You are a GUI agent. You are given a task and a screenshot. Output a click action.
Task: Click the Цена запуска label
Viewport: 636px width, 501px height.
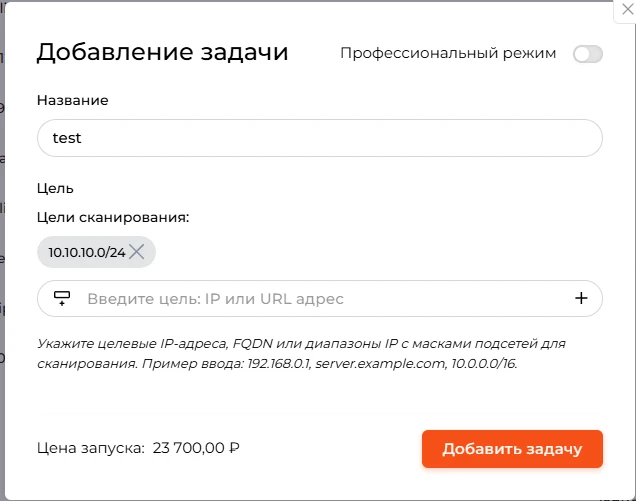tap(91, 448)
